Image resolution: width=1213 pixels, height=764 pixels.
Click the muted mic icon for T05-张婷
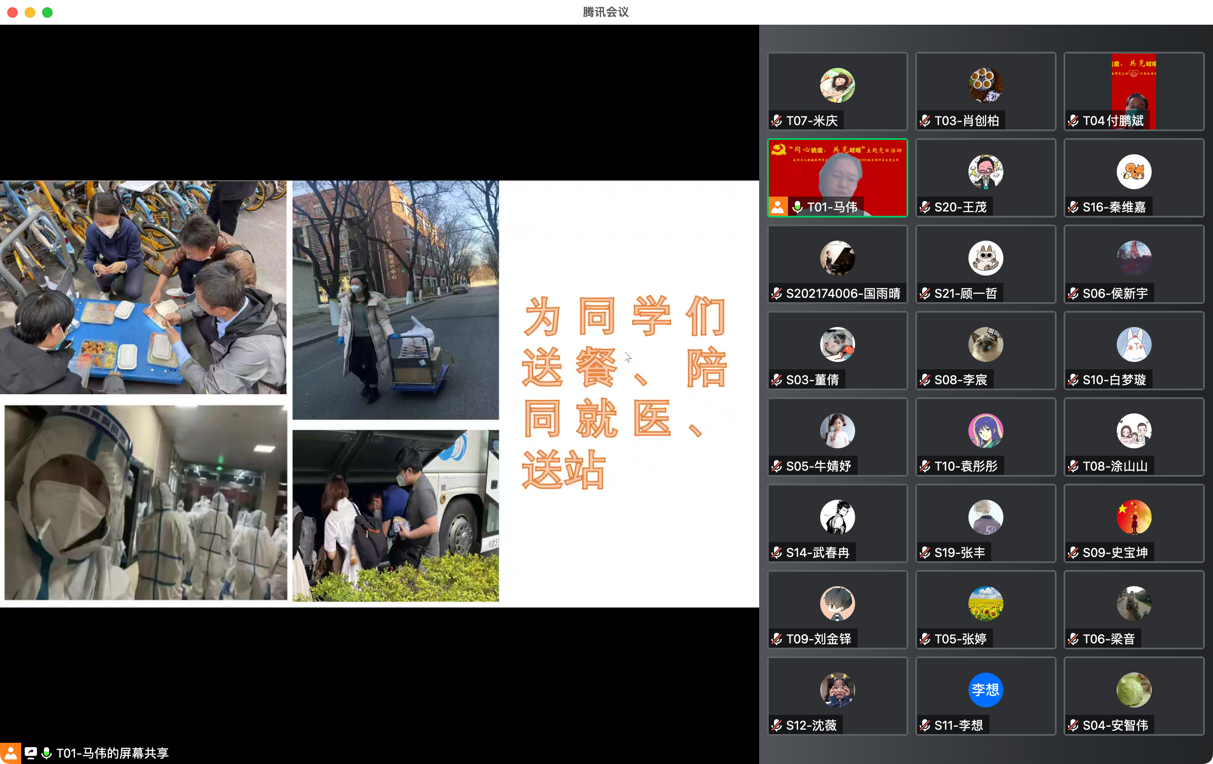tap(925, 639)
